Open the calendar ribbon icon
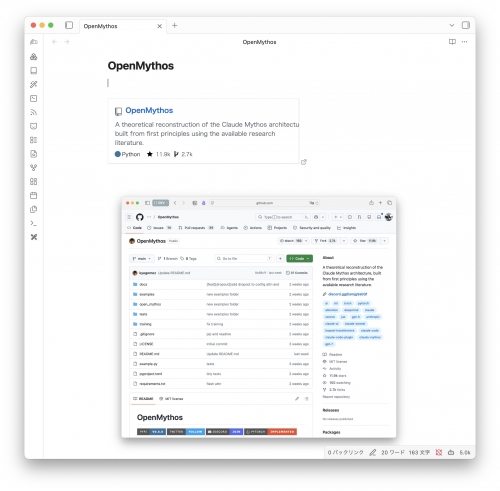 pos(34,195)
